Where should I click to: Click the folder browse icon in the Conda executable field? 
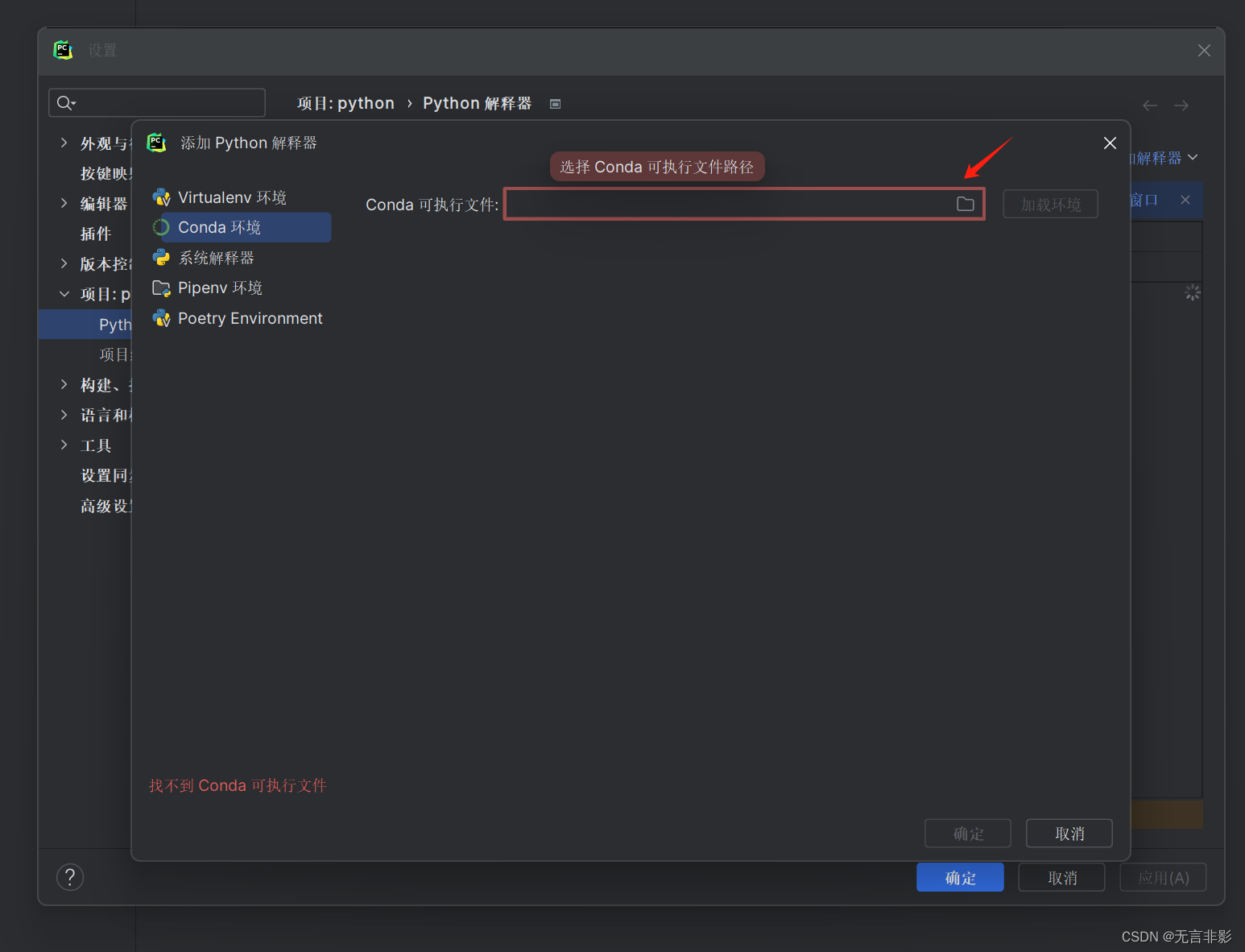965,204
